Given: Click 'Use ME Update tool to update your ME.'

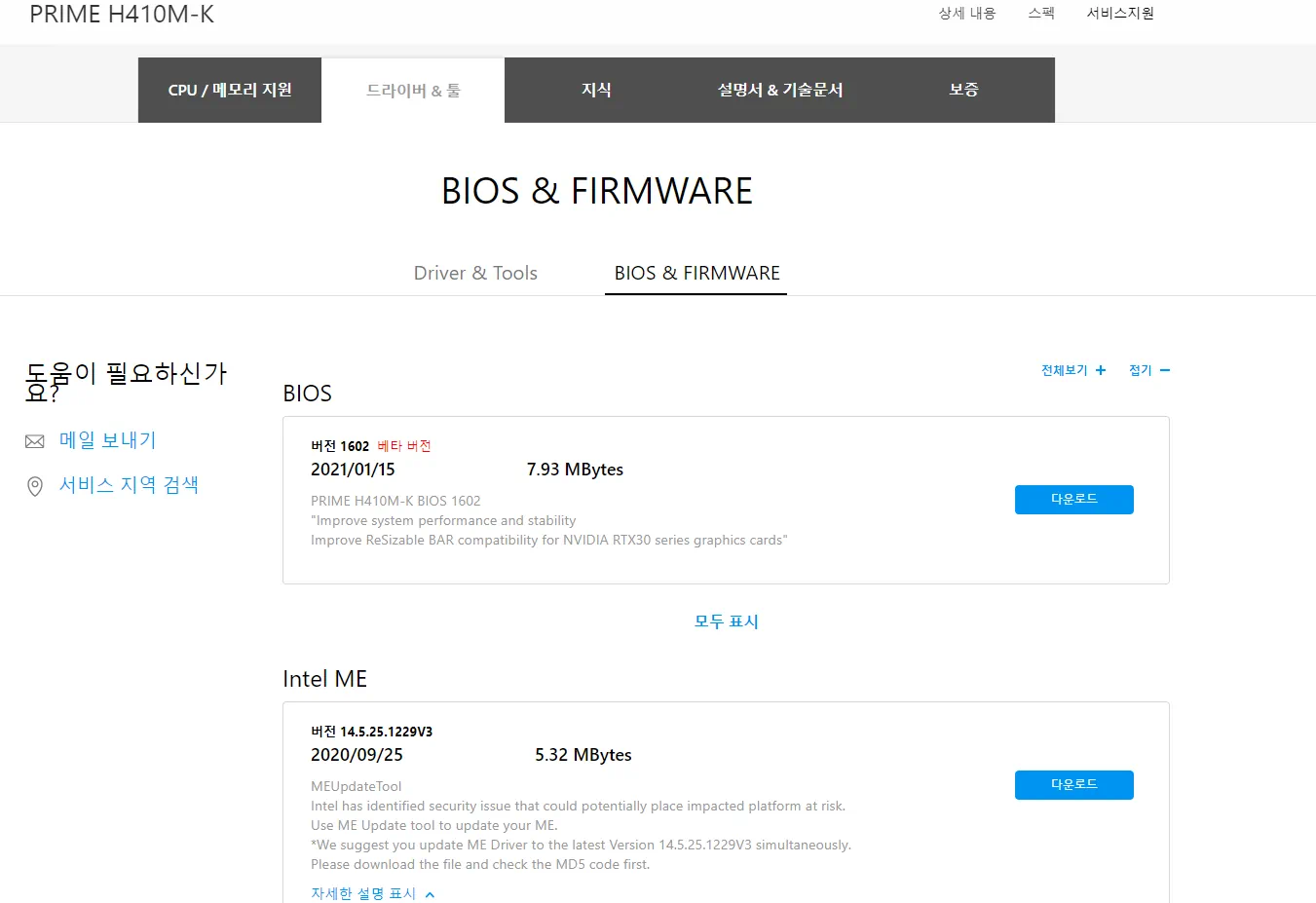Looking at the screenshot, I should pos(434,825).
